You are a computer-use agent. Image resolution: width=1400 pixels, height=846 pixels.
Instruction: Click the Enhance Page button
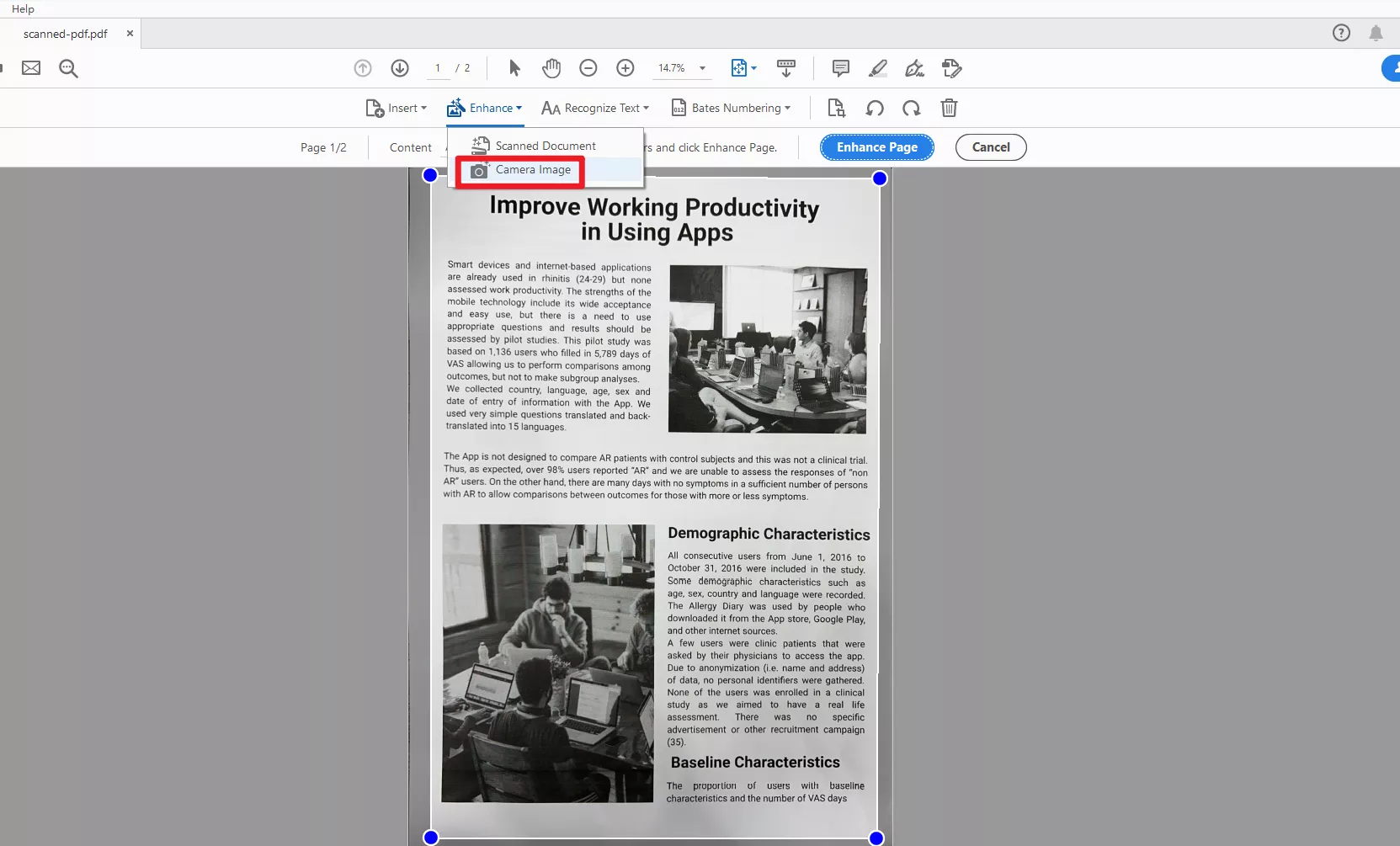click(876, 146)
